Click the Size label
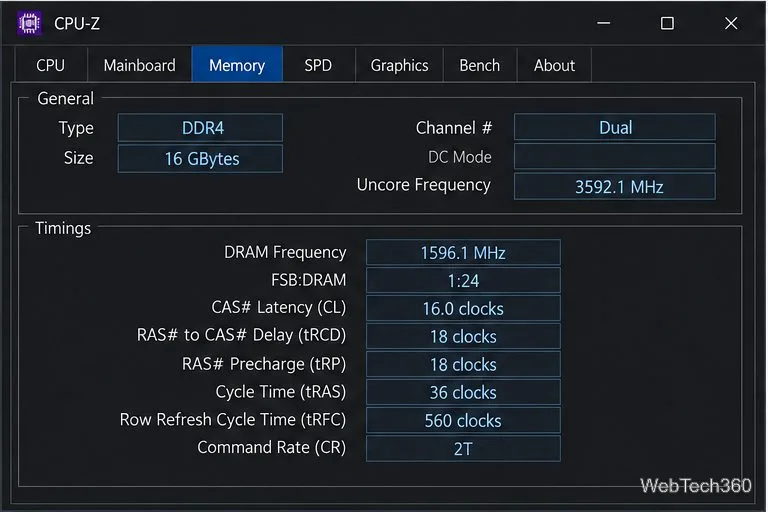The image size is (768, 512). [x=78, y=158]
